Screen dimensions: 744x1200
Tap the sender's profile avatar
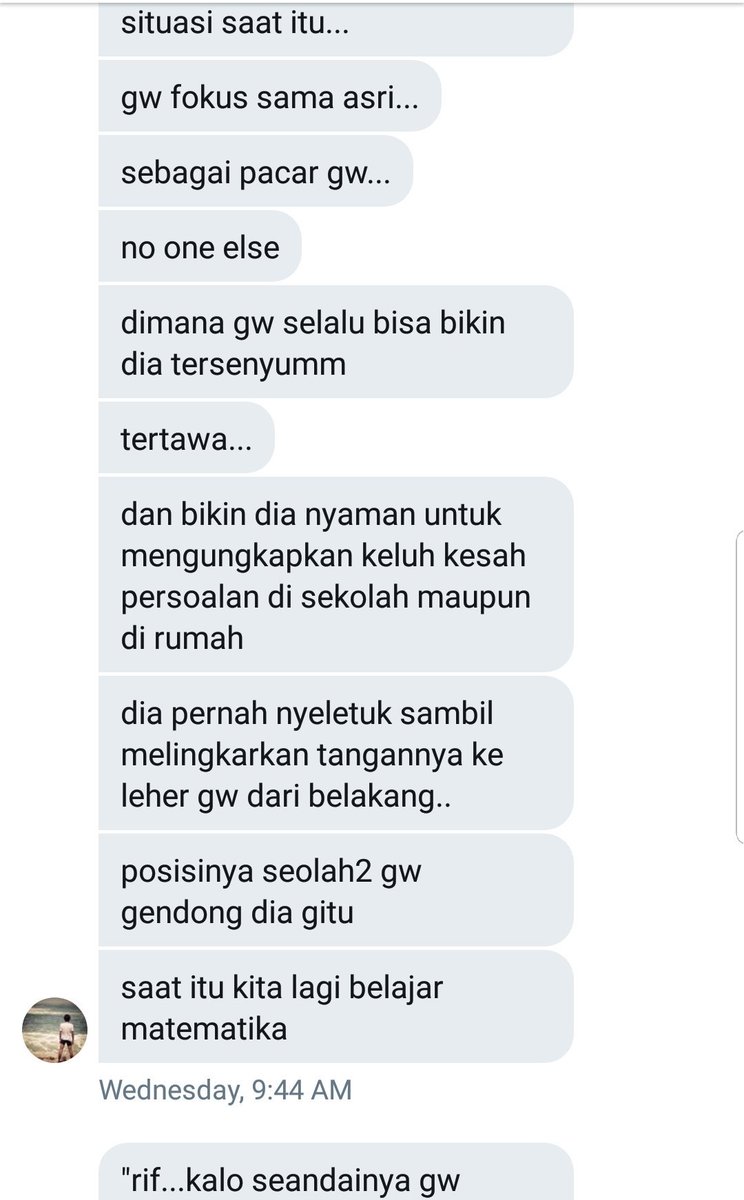55,1029
